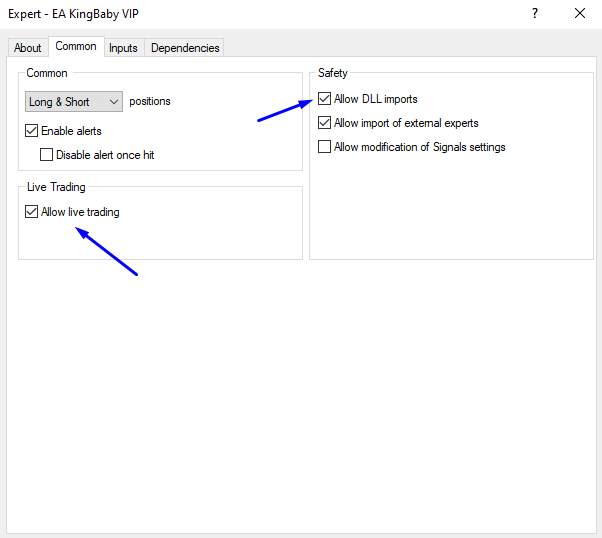
Task: Click the 'Safety' group heading
Action: click(x=332, y=73)
